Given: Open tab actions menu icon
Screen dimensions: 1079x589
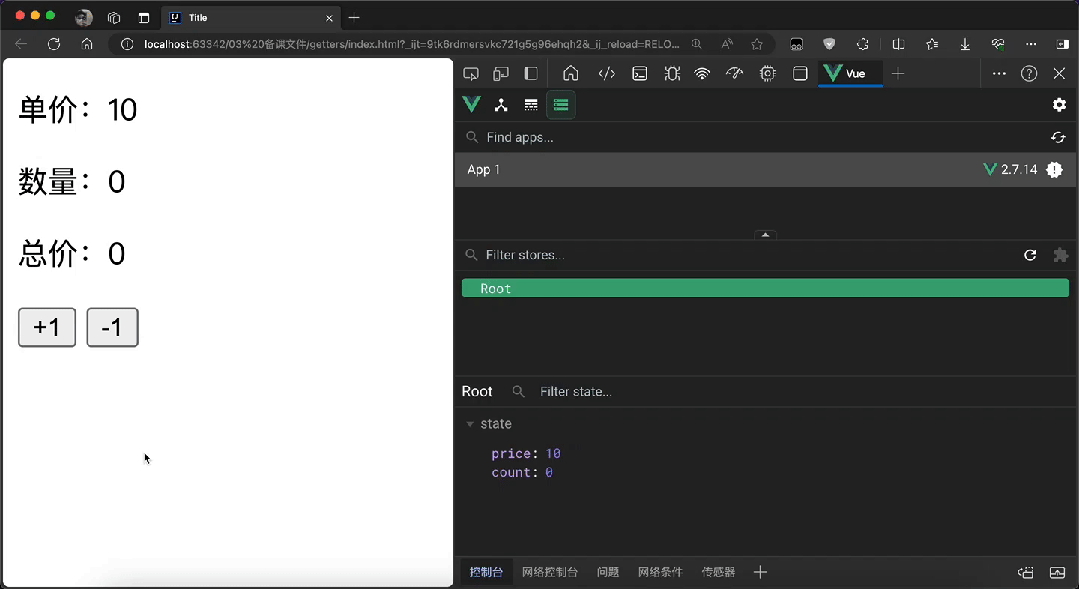Looking at the screenshot, I should [144, 18].
